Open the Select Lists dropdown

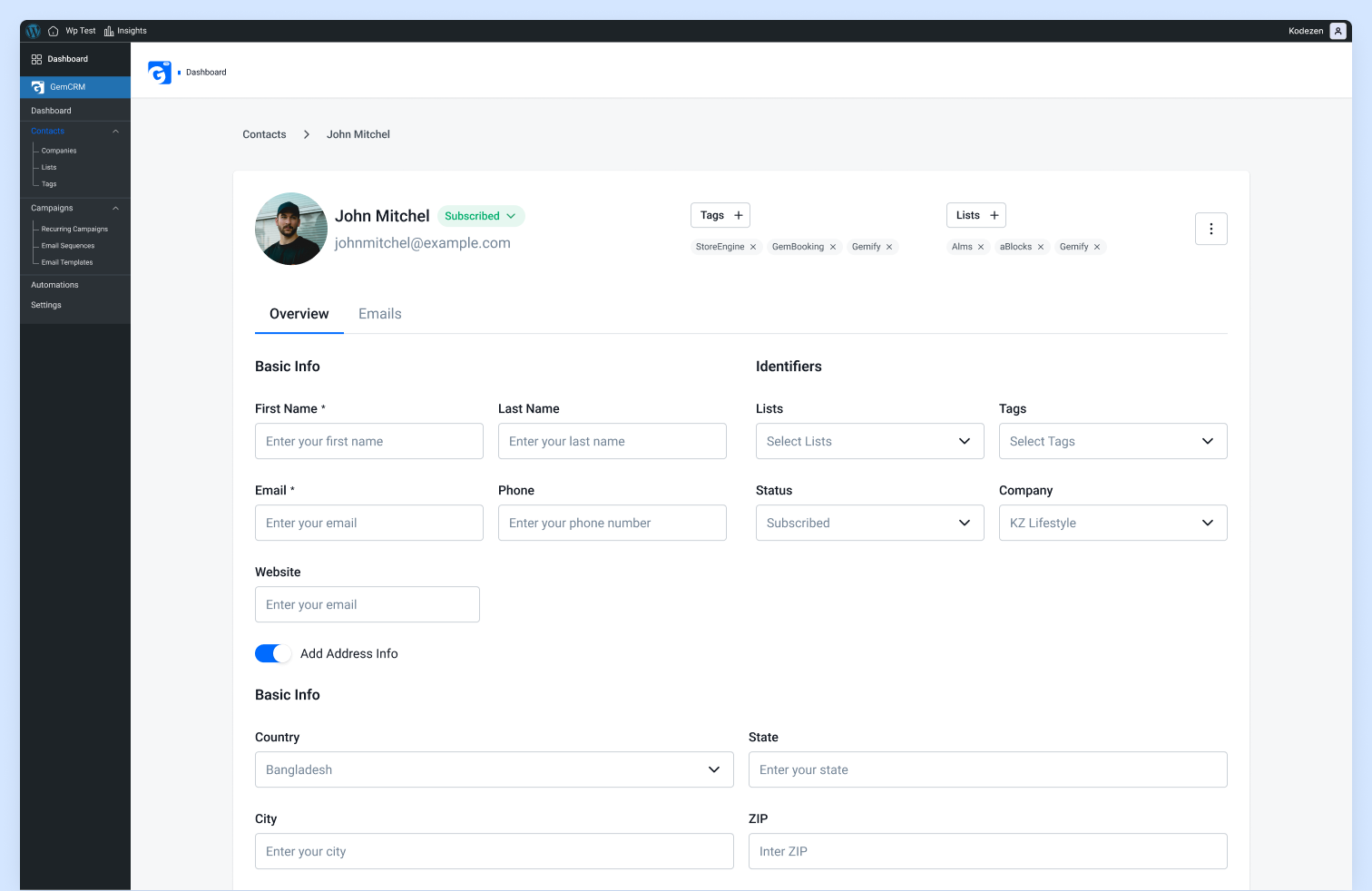868,441
